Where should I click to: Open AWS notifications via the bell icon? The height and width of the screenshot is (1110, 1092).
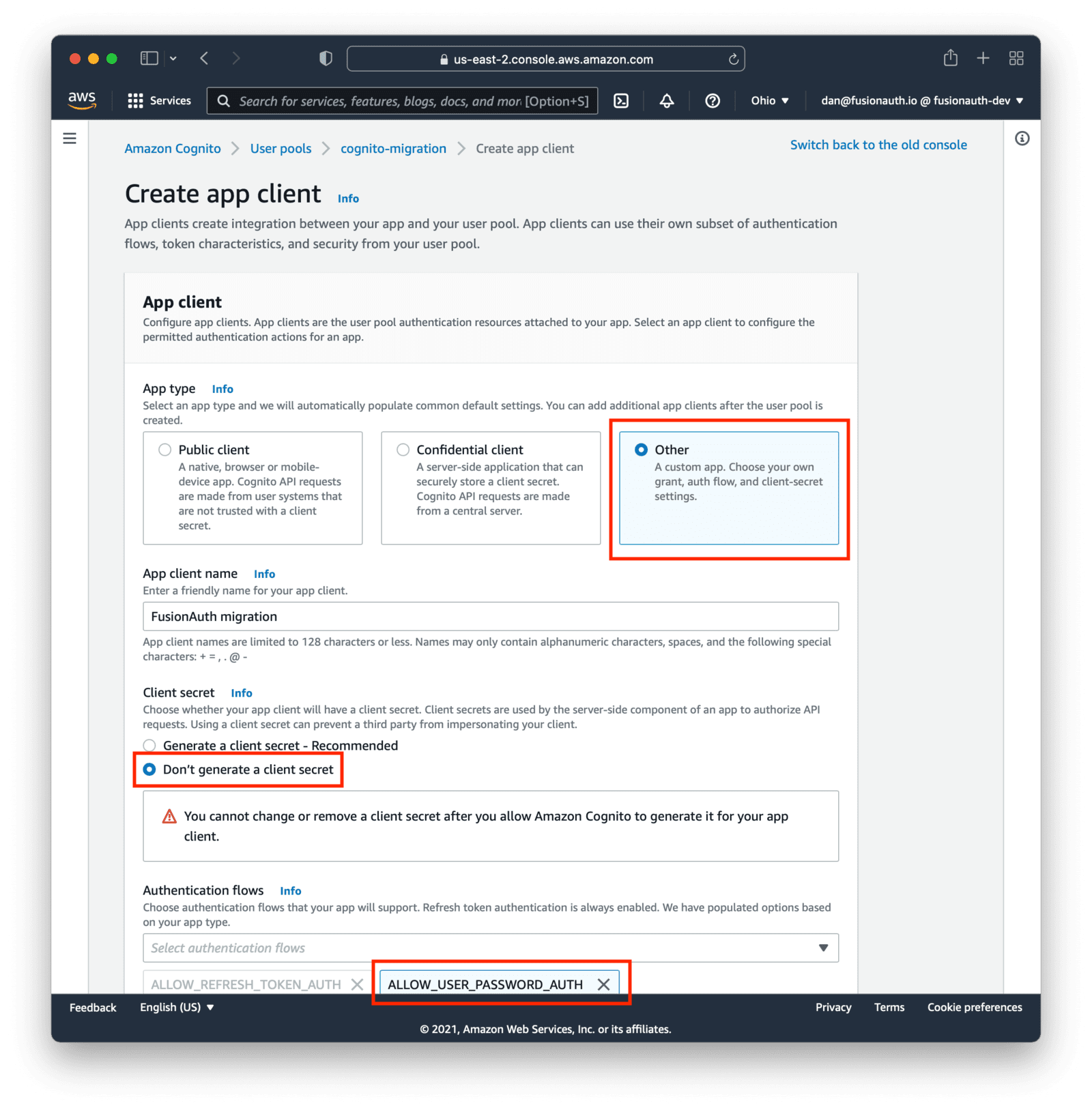click(x=667, y=100)
